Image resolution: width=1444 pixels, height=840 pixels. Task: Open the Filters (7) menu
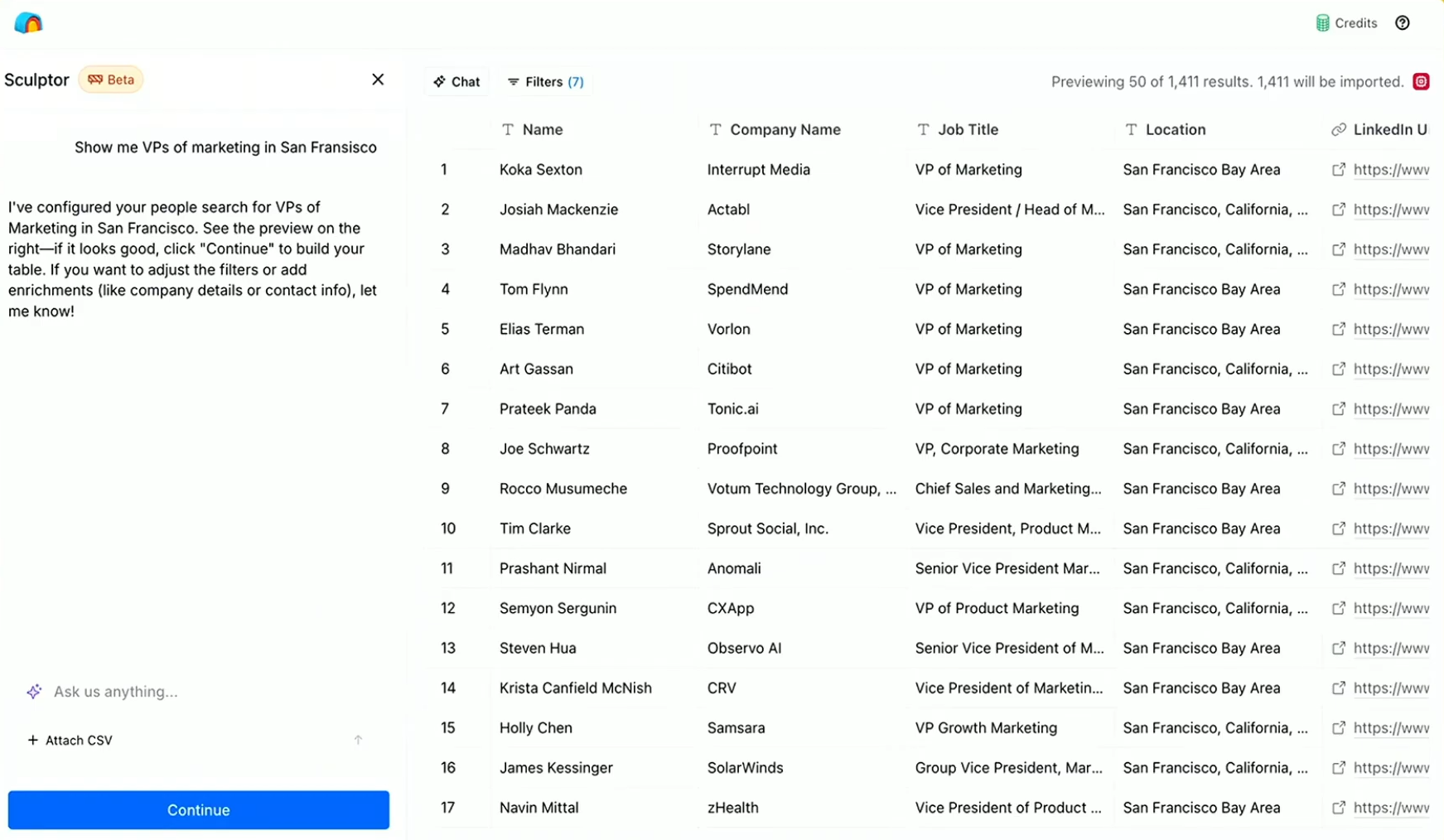coord(546,82)
